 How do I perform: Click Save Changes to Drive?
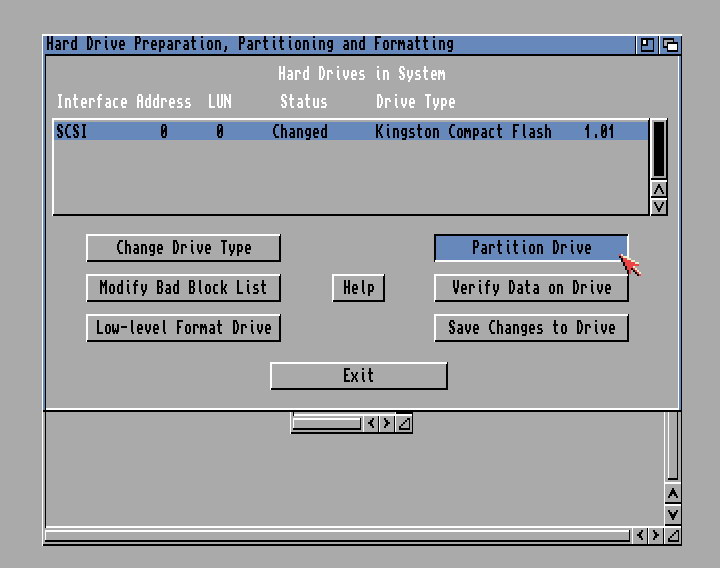[x=530, y=328]
